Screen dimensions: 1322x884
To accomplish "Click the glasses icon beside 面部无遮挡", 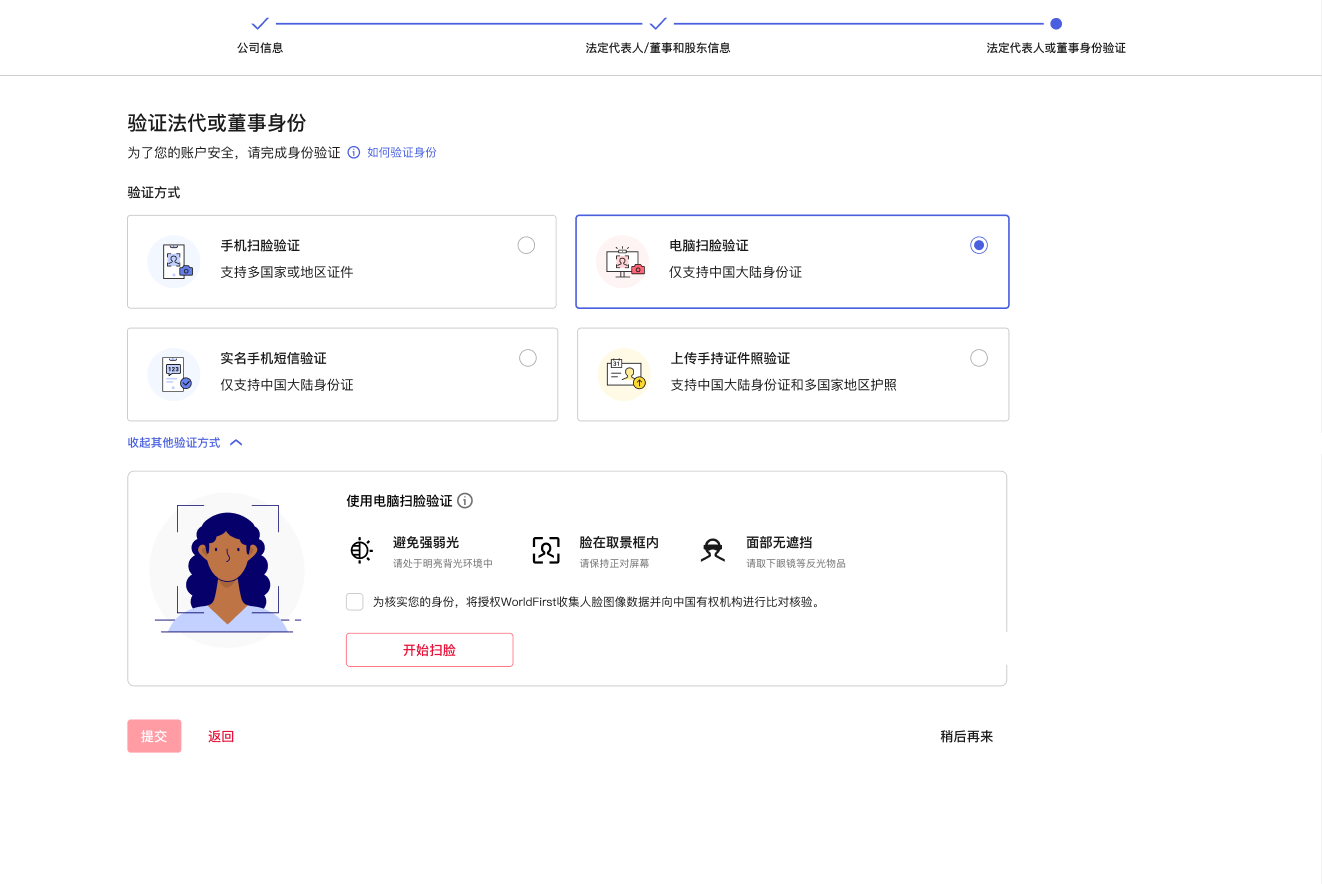I will tap(712, 548).
